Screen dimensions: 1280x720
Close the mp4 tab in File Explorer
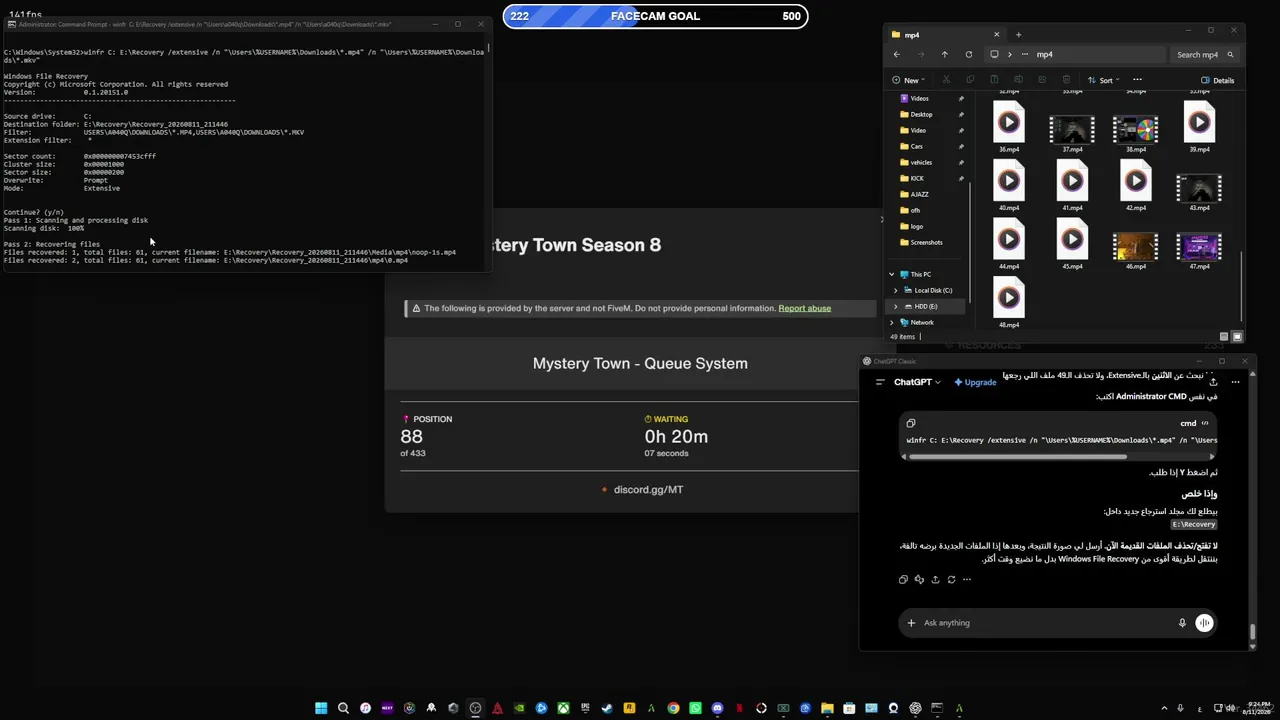pos(996,35)
